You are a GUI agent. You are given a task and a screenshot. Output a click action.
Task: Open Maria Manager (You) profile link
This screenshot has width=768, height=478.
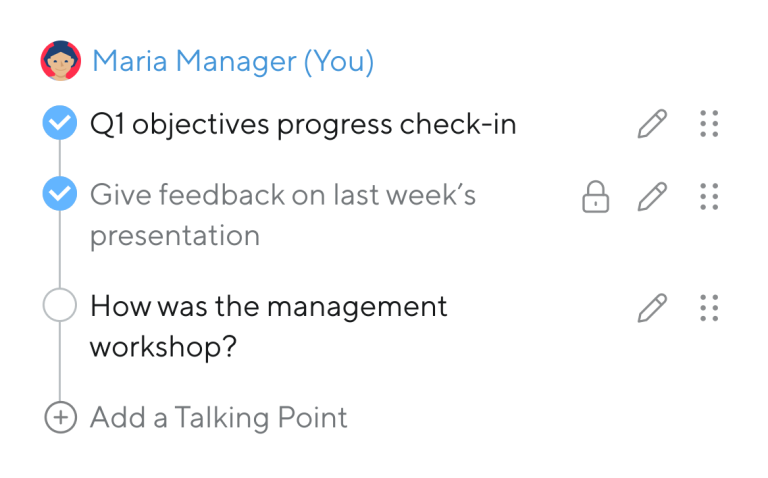click(x=233, y=62)
